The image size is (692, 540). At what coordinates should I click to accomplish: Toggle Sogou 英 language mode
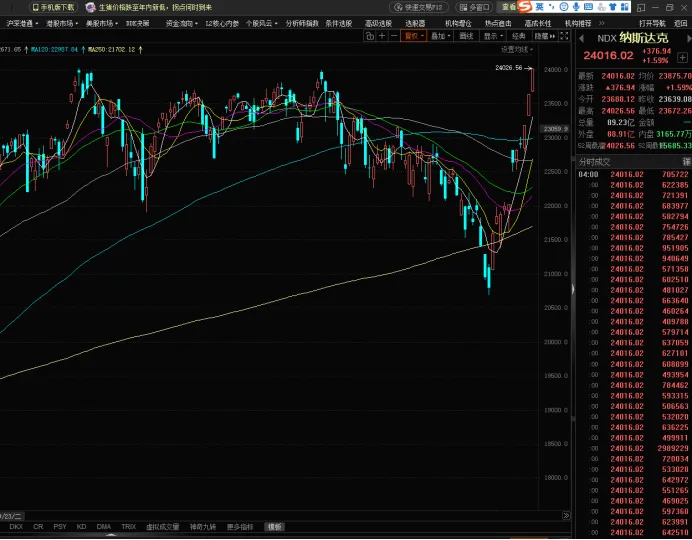point(540,7)
